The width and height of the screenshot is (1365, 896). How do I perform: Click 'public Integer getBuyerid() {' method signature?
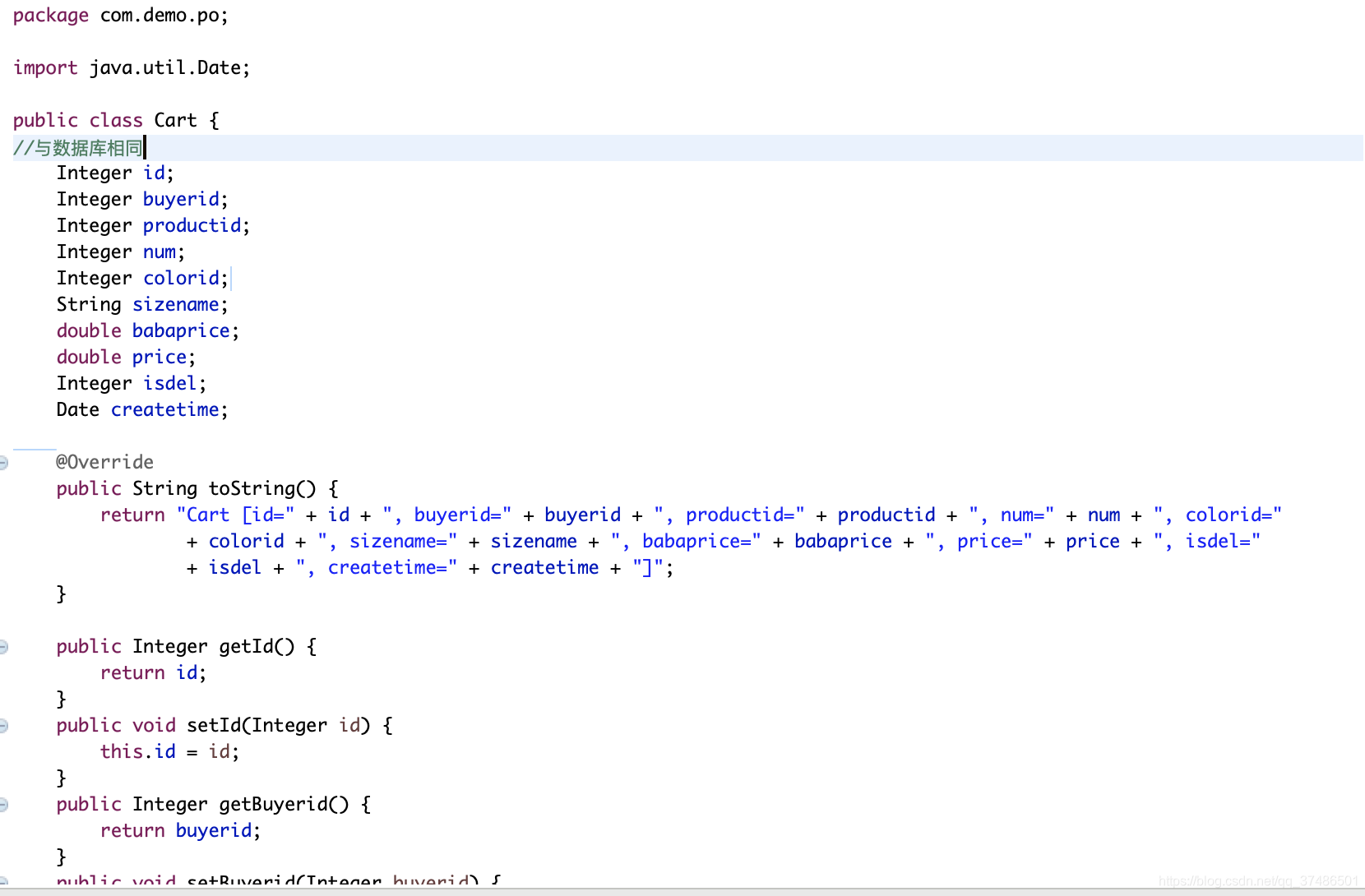pyautogui.click(x=214, y=804)
